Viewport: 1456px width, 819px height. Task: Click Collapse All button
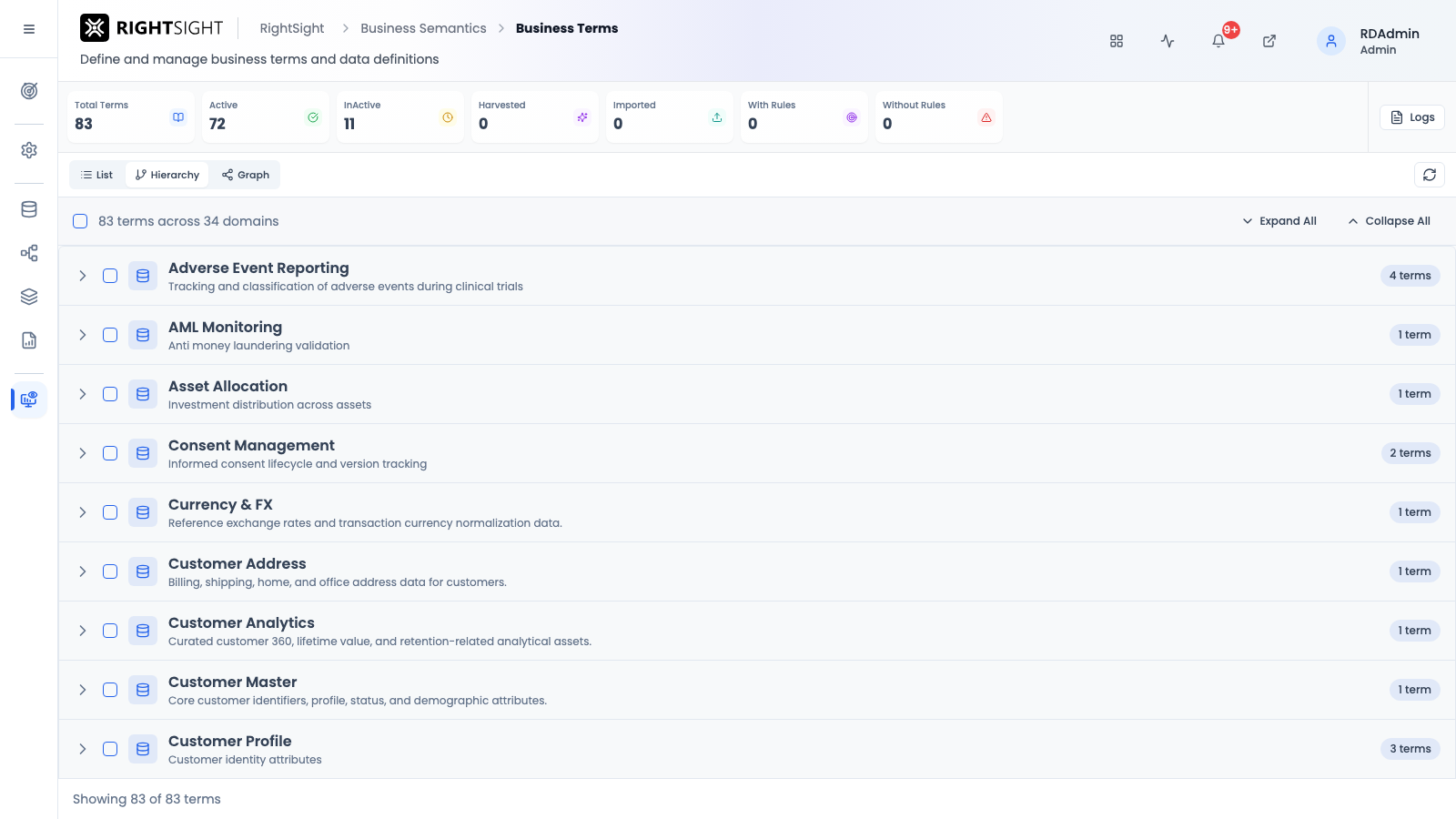[x=1390, y=221]
